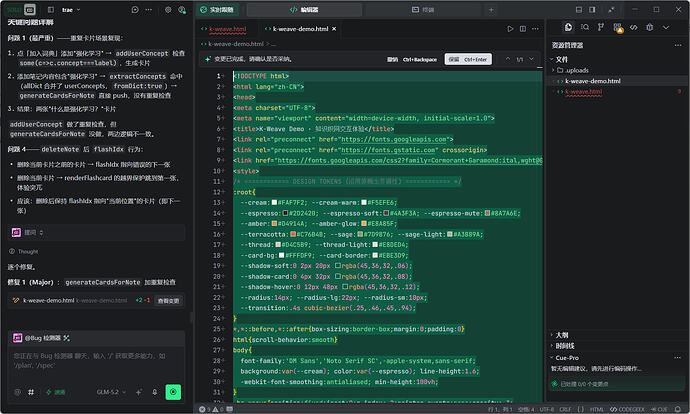
Task: Open the search icon in right sidebar
Action: [584, 27]
